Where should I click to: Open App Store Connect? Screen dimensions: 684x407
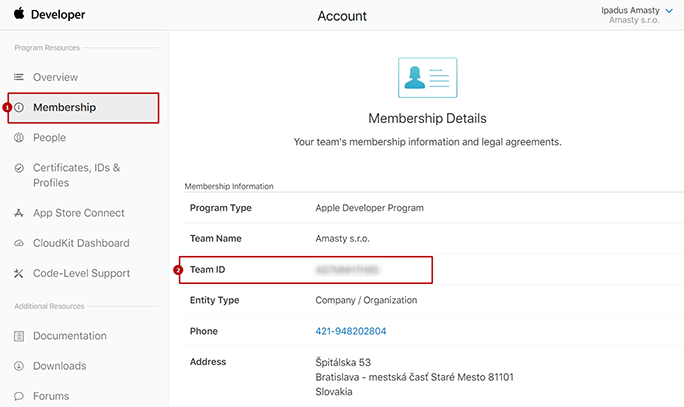pos(79,213)
